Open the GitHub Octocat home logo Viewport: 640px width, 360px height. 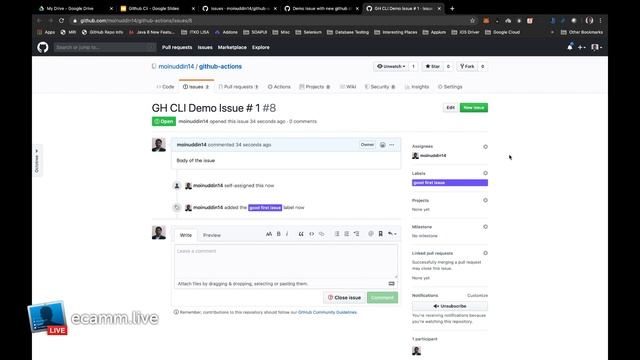coord(43,47)
